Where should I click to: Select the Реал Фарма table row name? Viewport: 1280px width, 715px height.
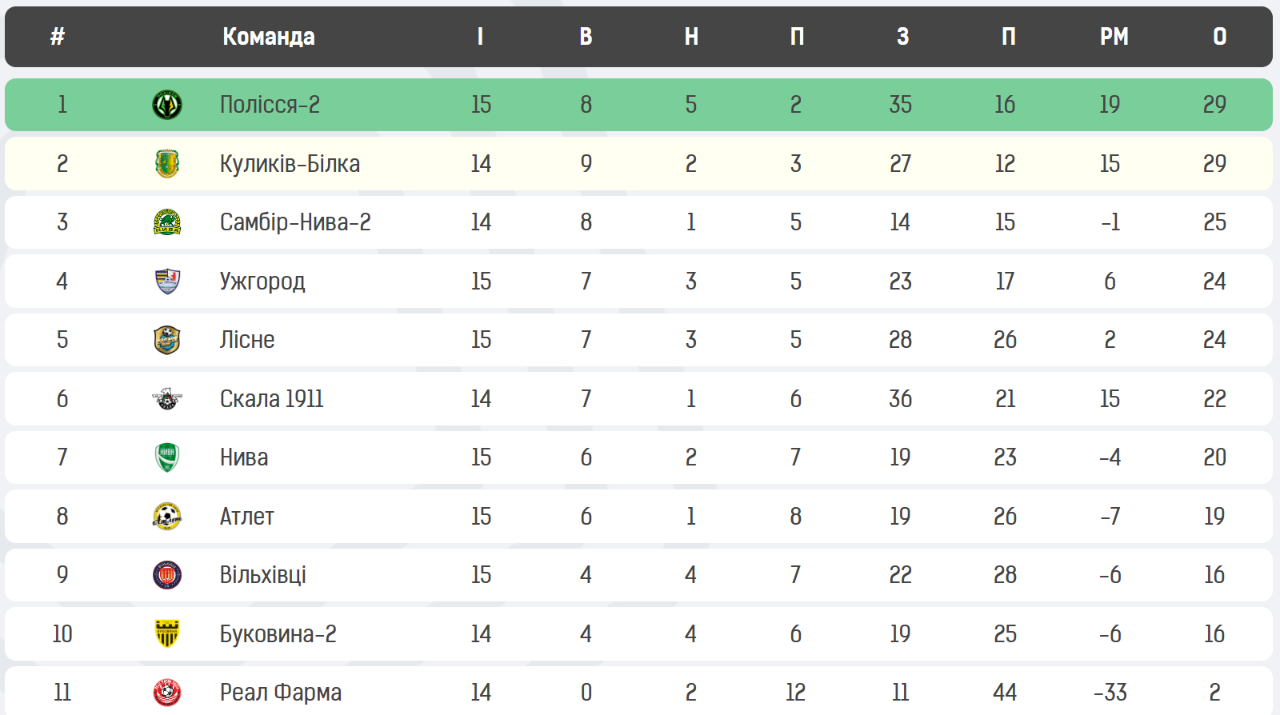[x=281, y=692]
